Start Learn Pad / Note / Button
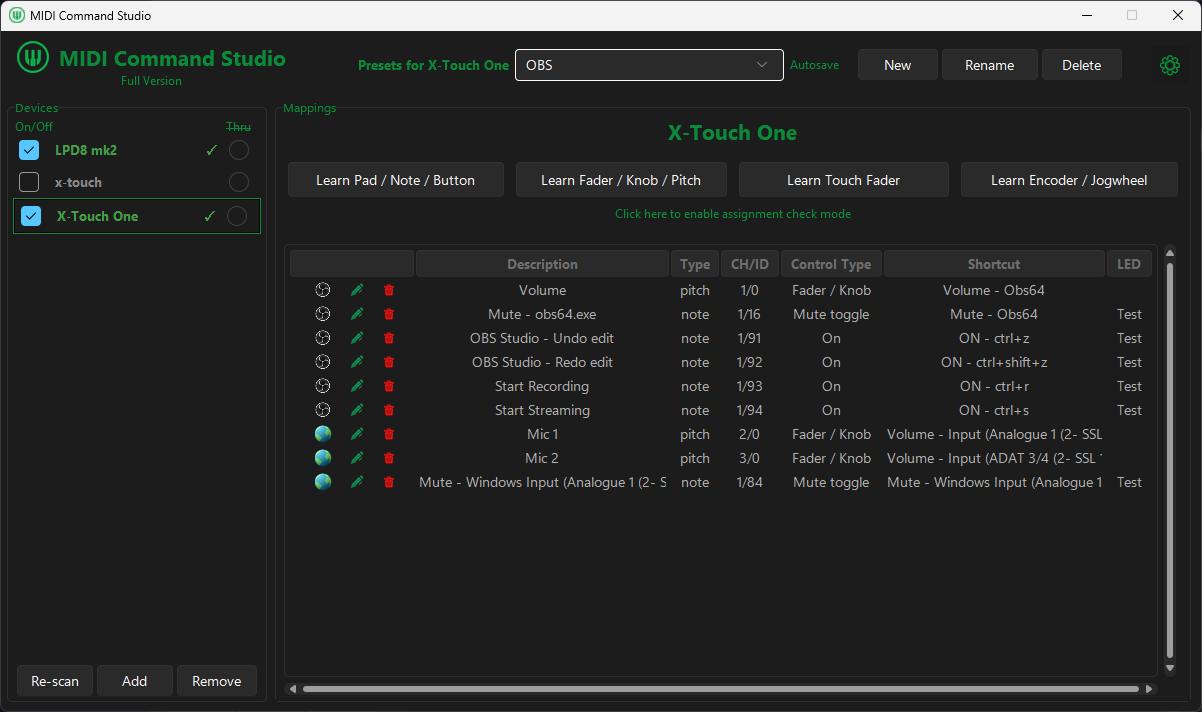This screenshot has height=712, width=1202. (x=395, y=180)
